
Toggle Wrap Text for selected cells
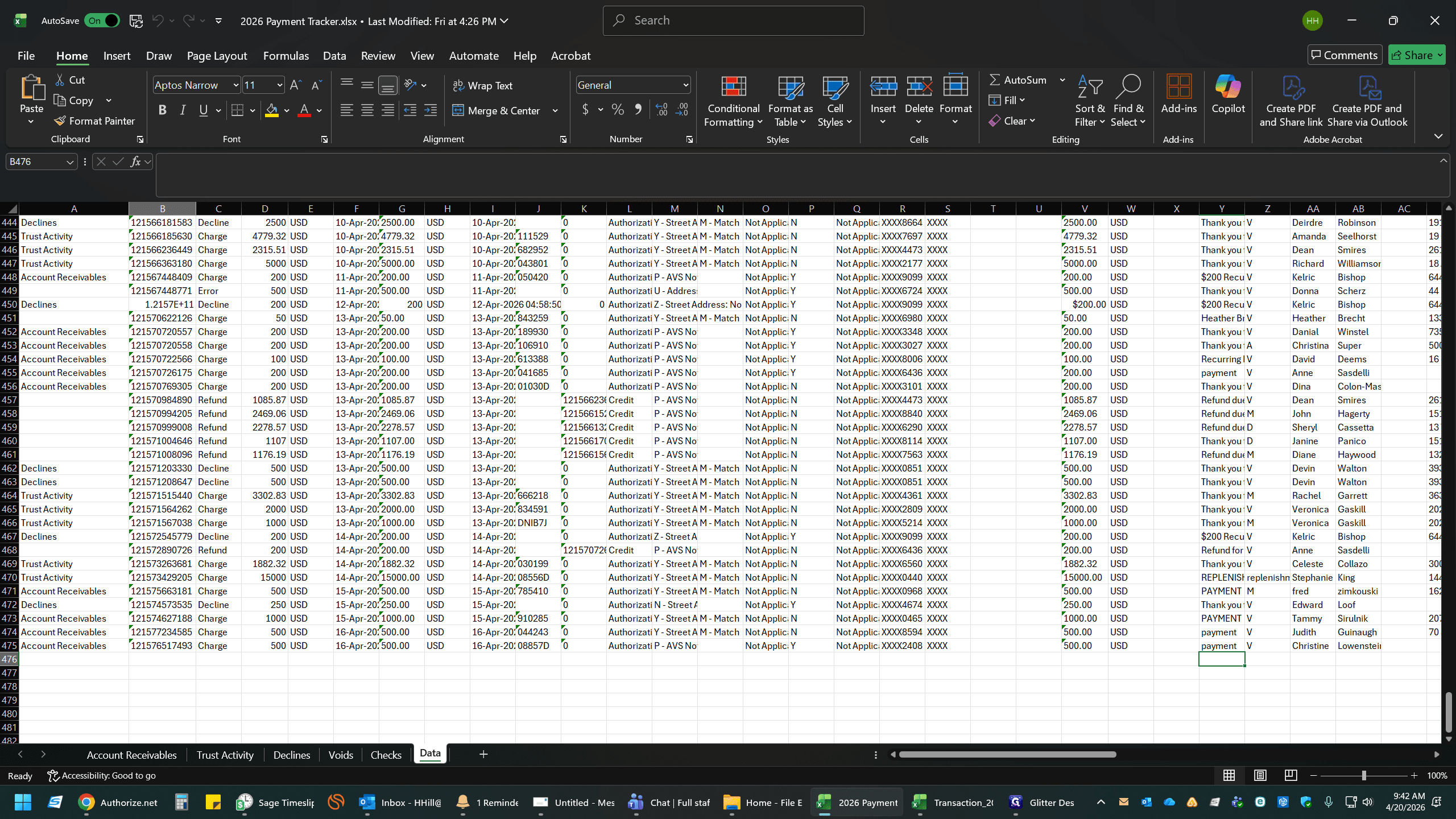point(482,86)
